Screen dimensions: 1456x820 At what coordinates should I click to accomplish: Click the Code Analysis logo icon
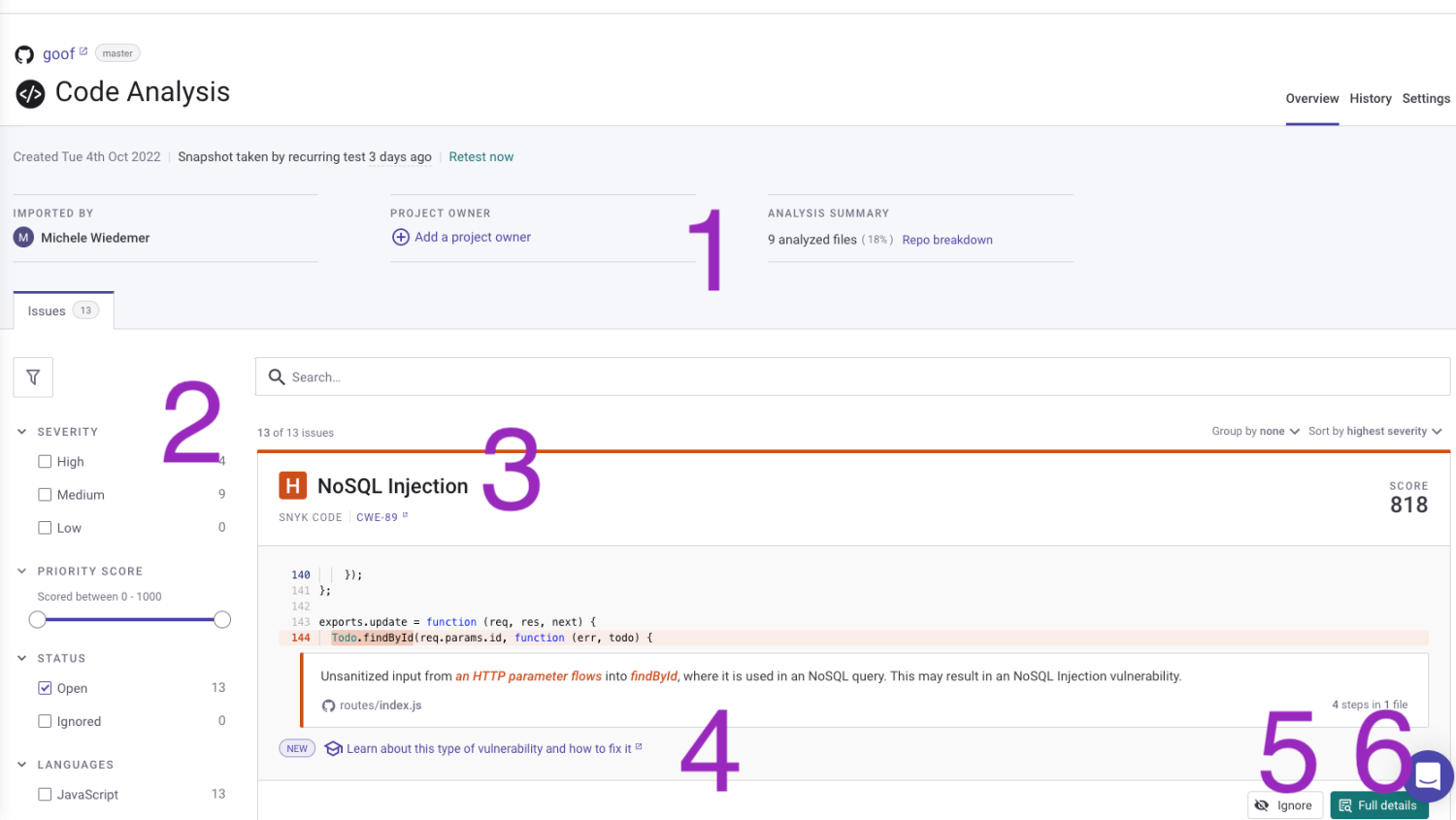30,93
